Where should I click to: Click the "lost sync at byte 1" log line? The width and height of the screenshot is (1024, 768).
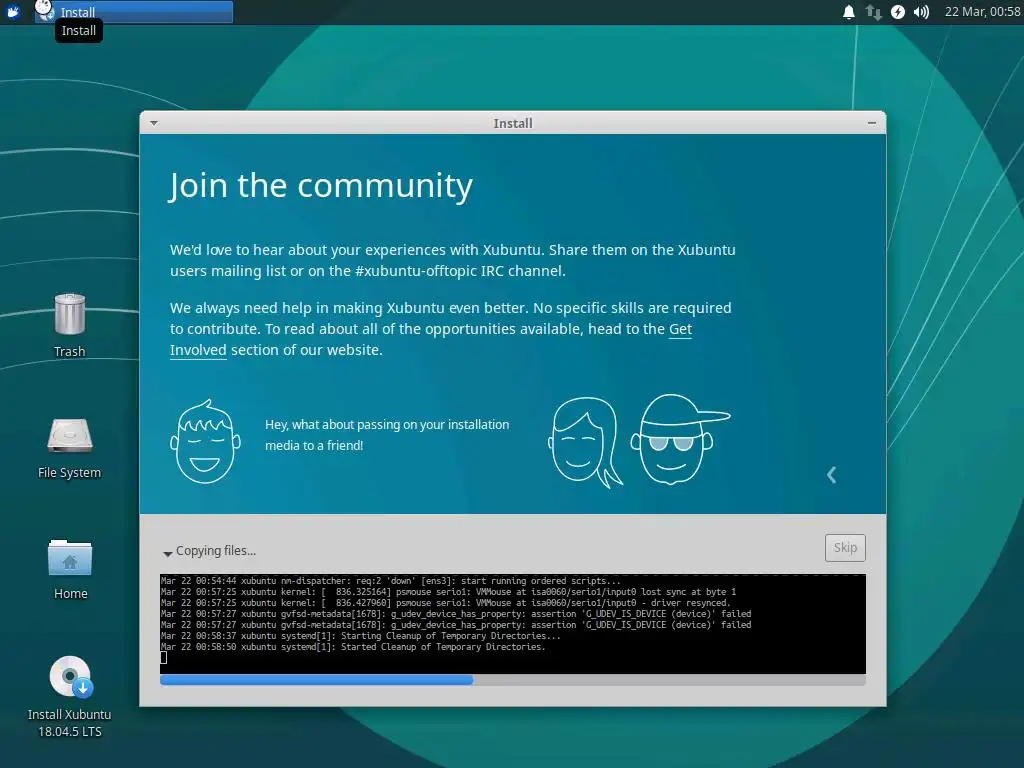[448, 592]
